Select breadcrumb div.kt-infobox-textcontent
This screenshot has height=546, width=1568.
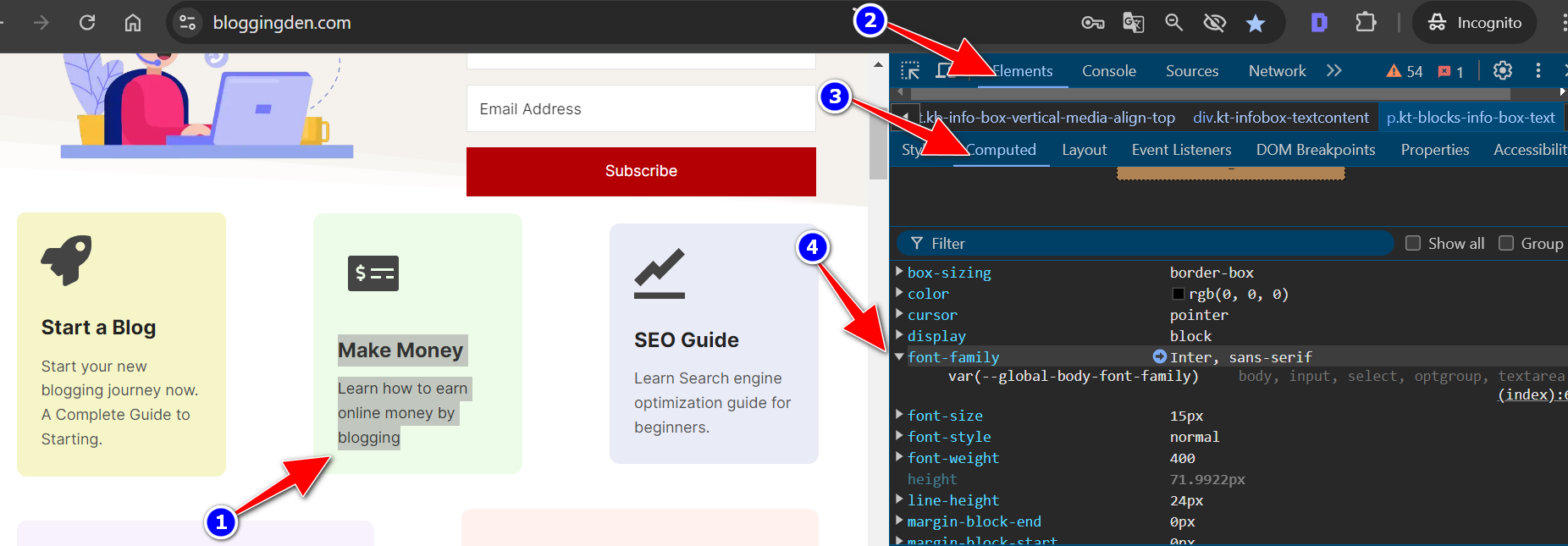pos(1281,118)
